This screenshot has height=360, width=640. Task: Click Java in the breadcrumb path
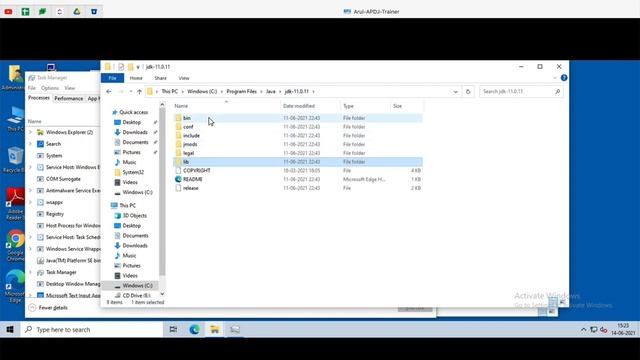271,91
